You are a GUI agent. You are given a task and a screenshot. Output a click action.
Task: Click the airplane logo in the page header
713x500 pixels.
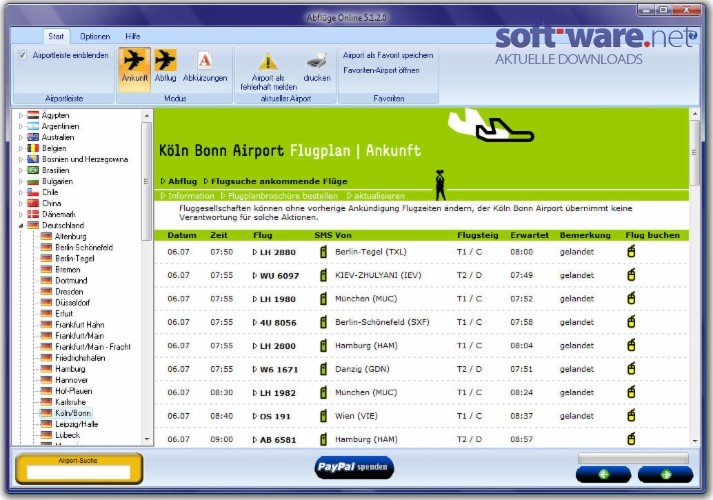coord(491,125)
